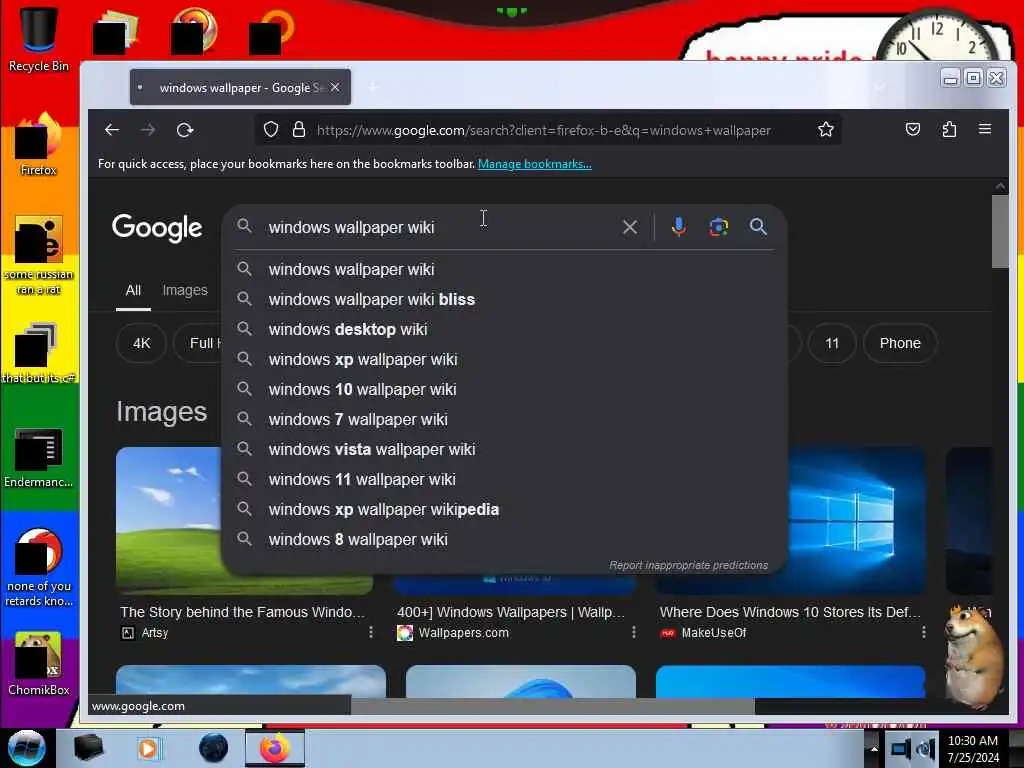Open options for the MakeUseOf image result
The height and width of the screenshot is (768, 1024).
[x=923, y=632]
